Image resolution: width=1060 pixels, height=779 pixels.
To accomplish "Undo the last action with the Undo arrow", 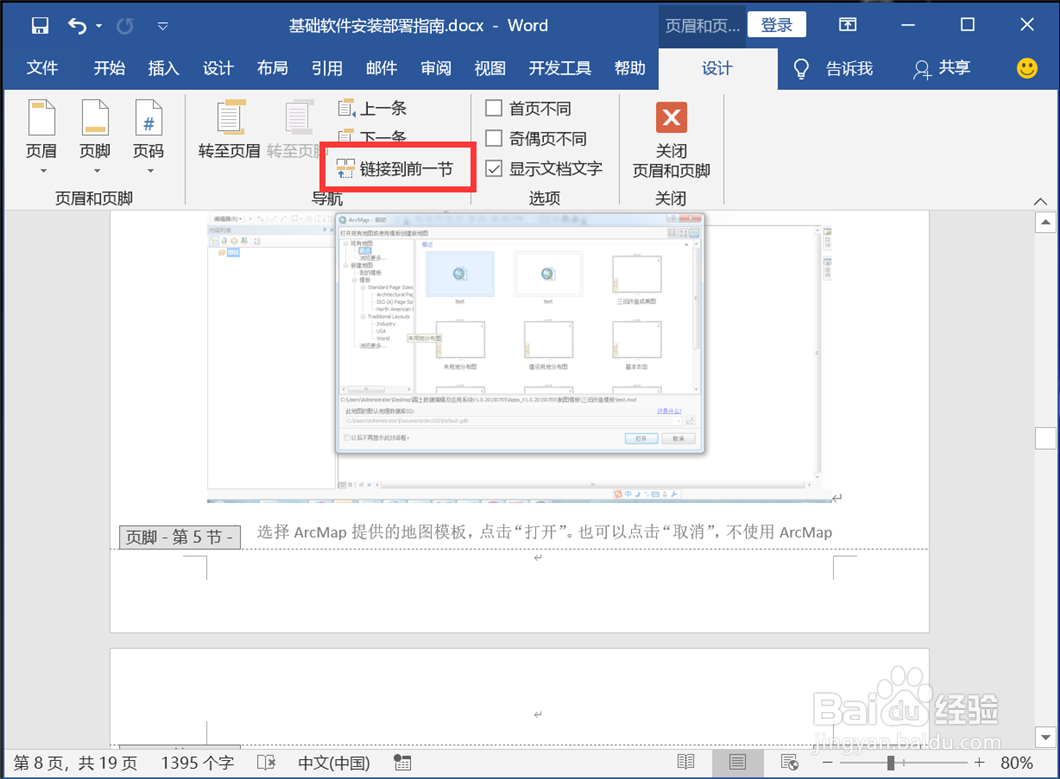I will coord(77,26).
